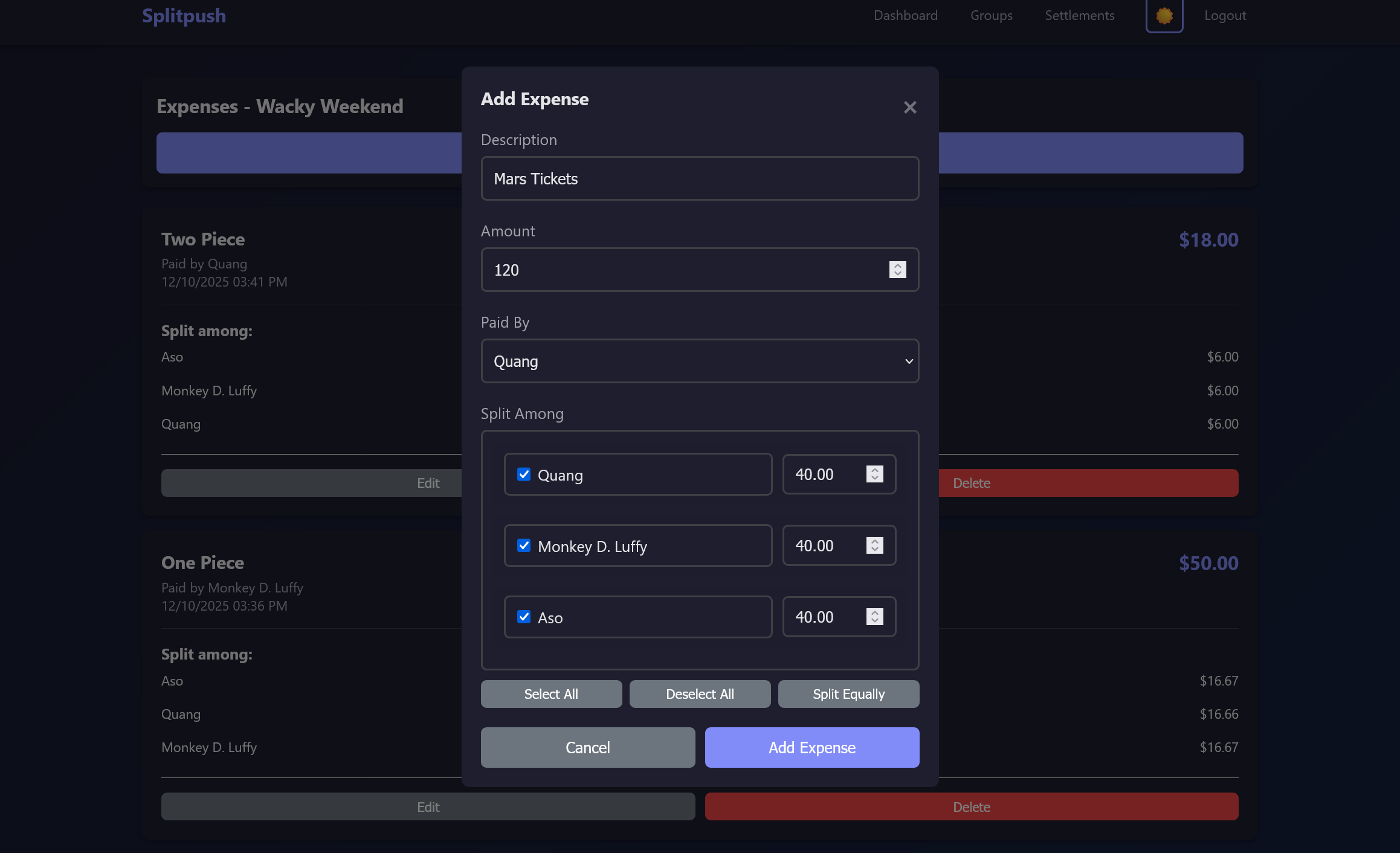
Task: Click the Amount field spinner arrows
Action: pyautogui.click(x=897, y=270)
